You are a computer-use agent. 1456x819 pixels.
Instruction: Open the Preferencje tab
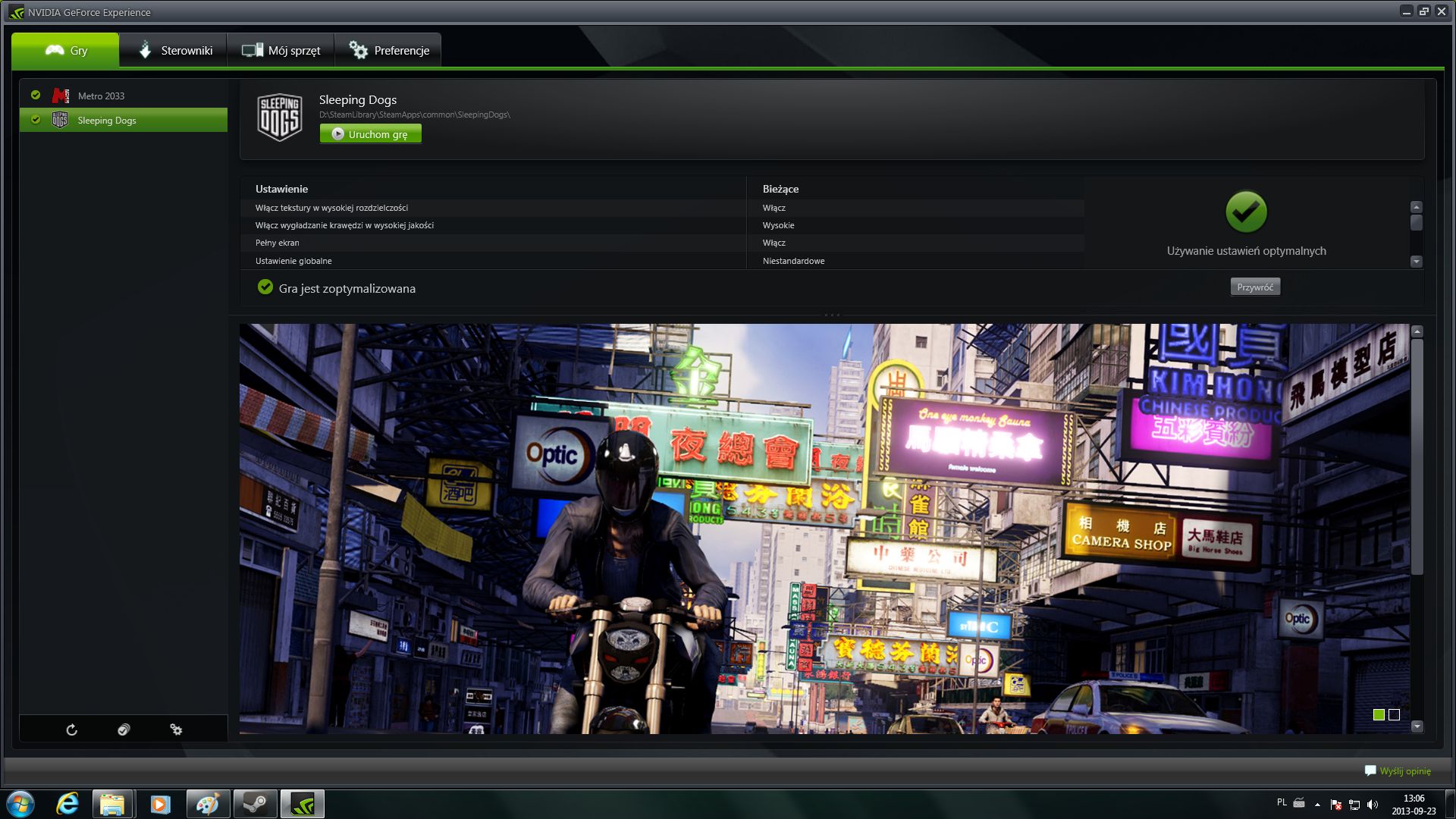click(388, 50)
